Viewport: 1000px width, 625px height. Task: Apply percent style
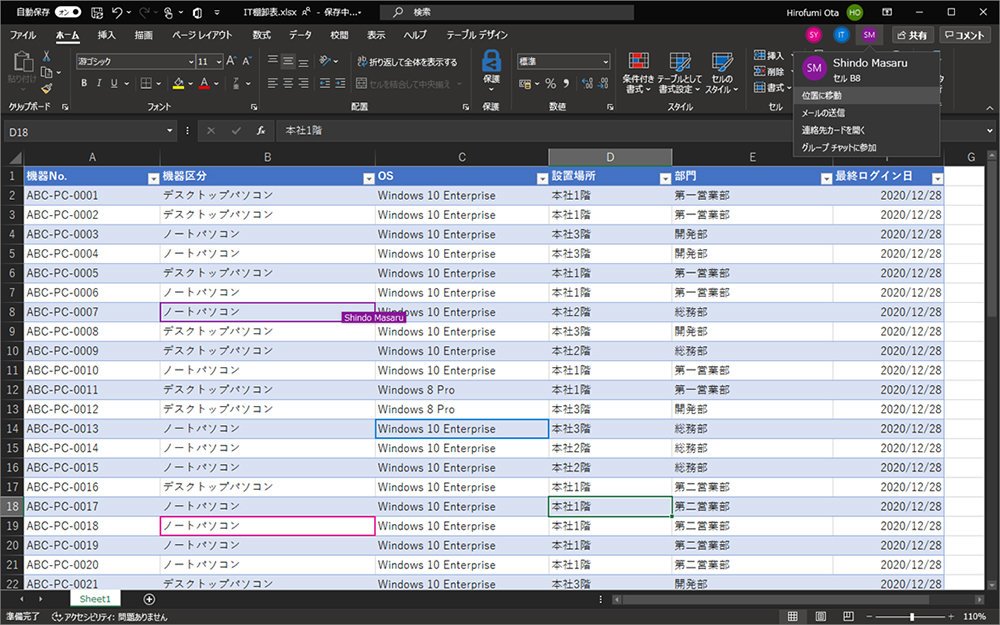550,84
